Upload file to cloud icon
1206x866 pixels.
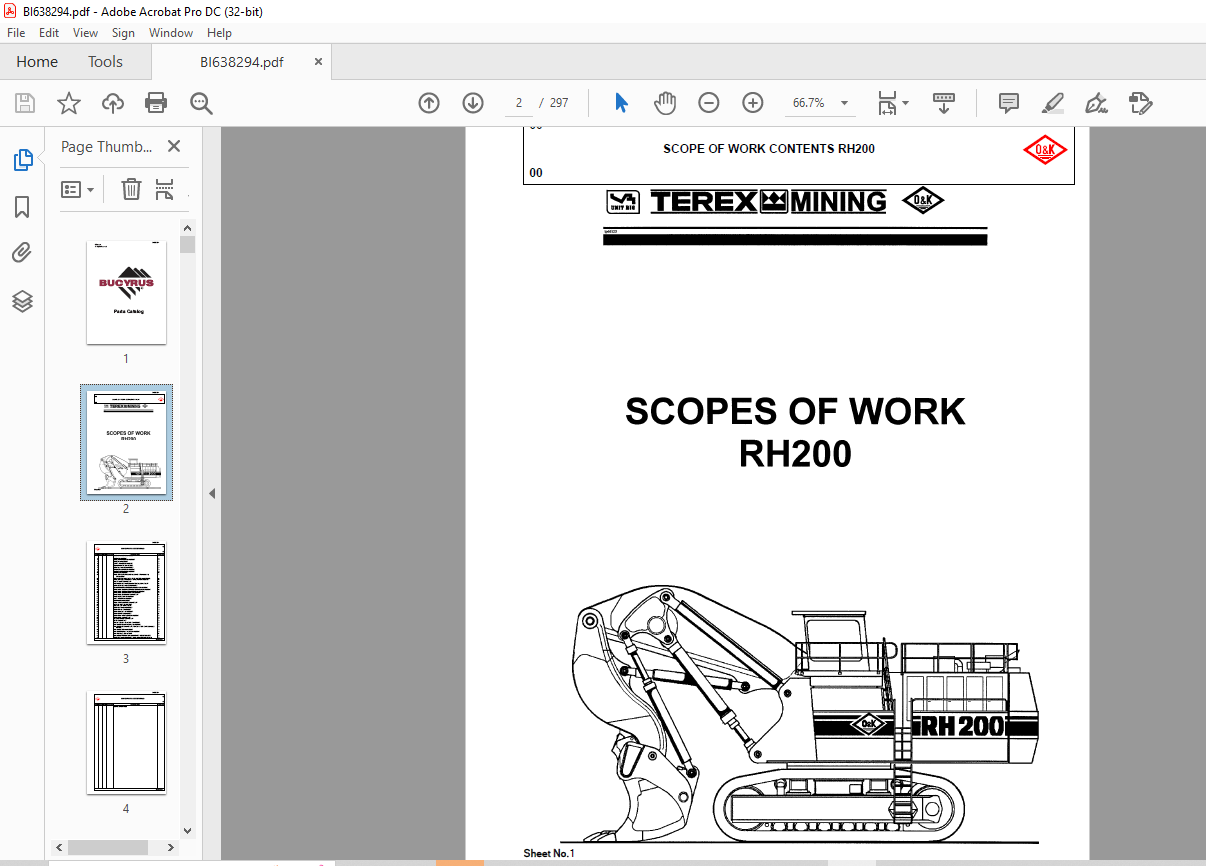coord(113,103)
